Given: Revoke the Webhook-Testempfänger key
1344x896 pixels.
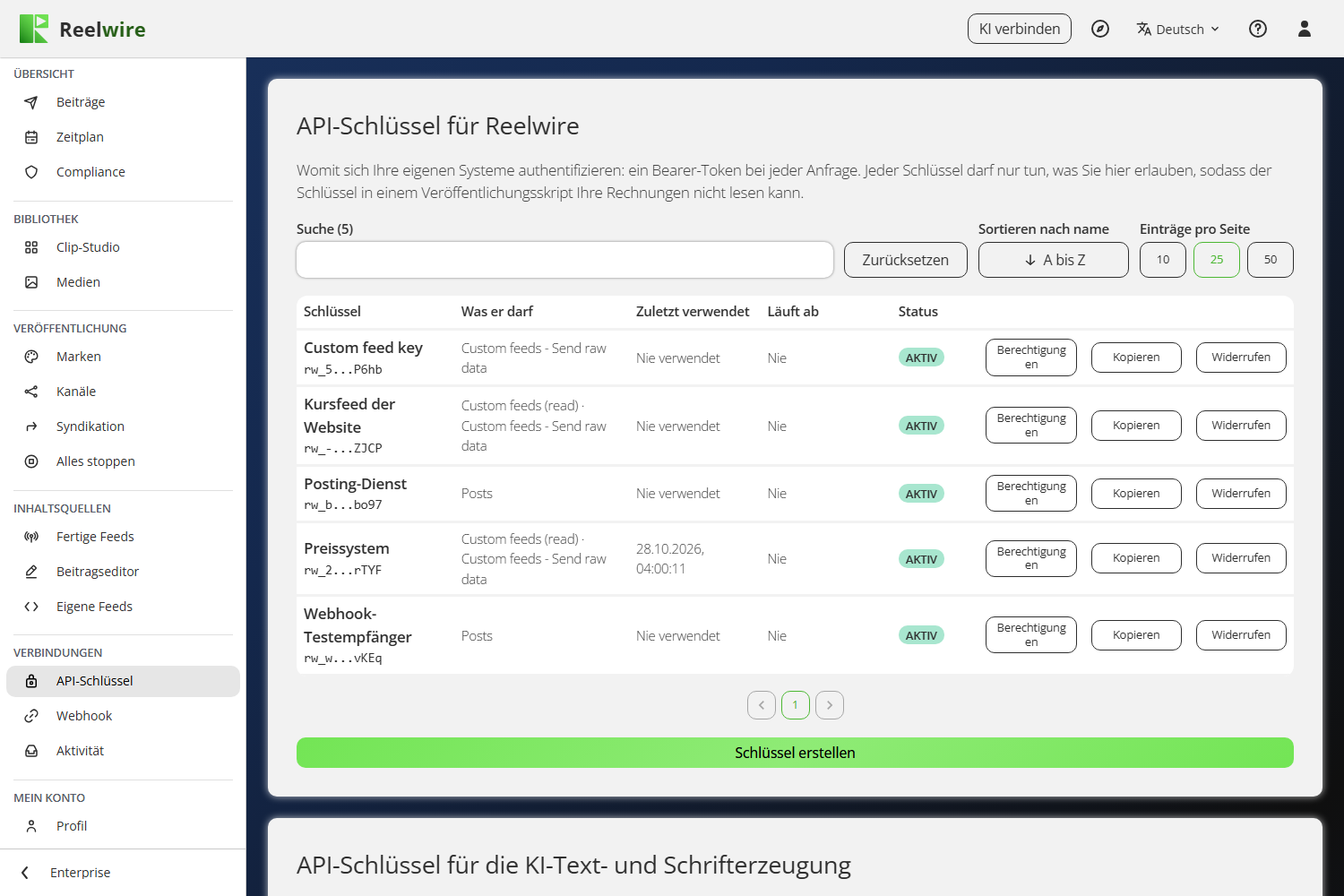Looking at the screenshot, I should (1241, 635).
